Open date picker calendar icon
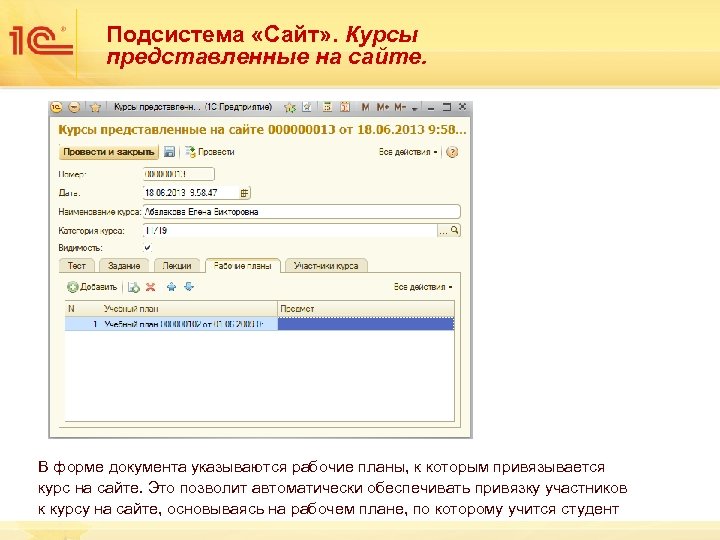 pos(245,193)
